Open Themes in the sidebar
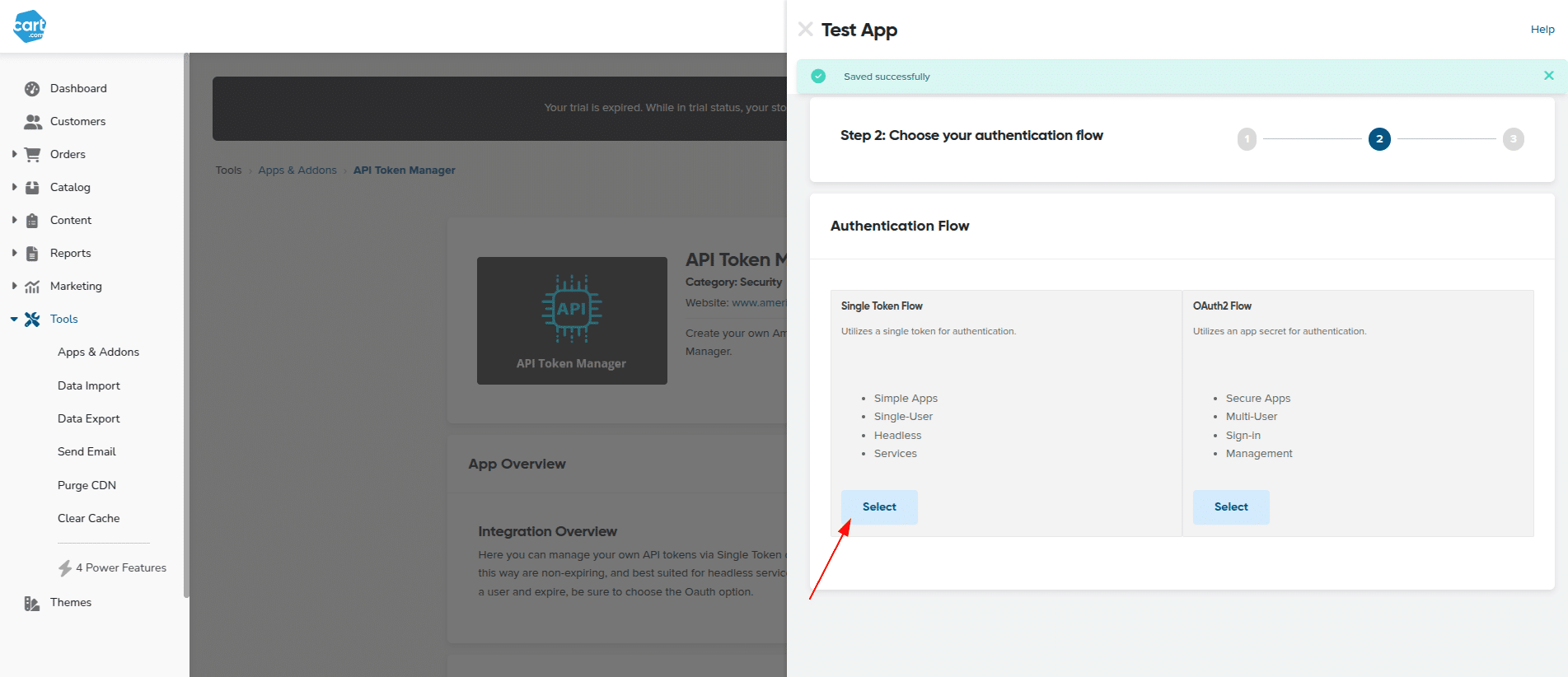The height and width of the screenshot is (677, 1568). pos(71,602)
